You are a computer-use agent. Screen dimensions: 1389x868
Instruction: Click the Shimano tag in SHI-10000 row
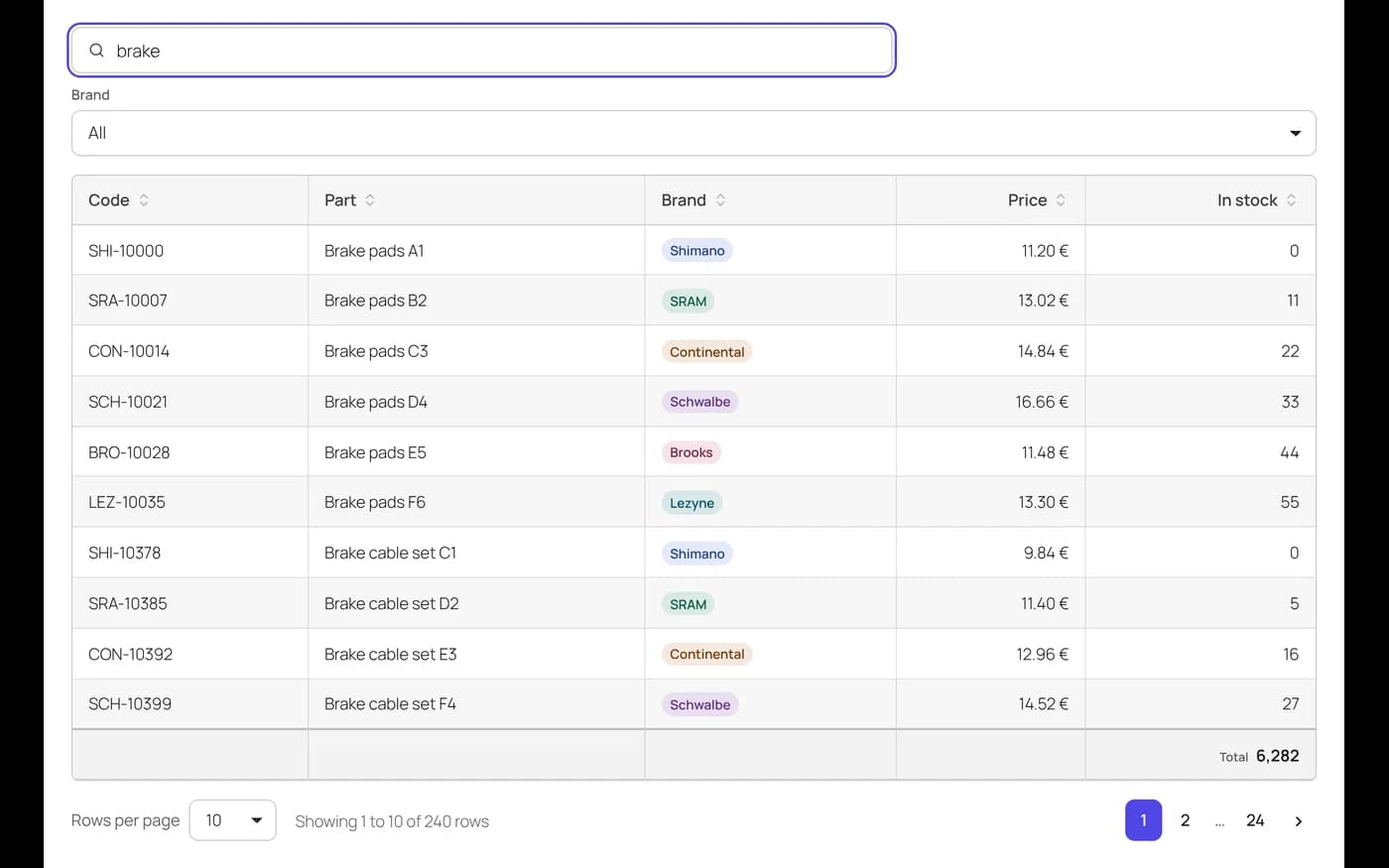pos(696,251)
